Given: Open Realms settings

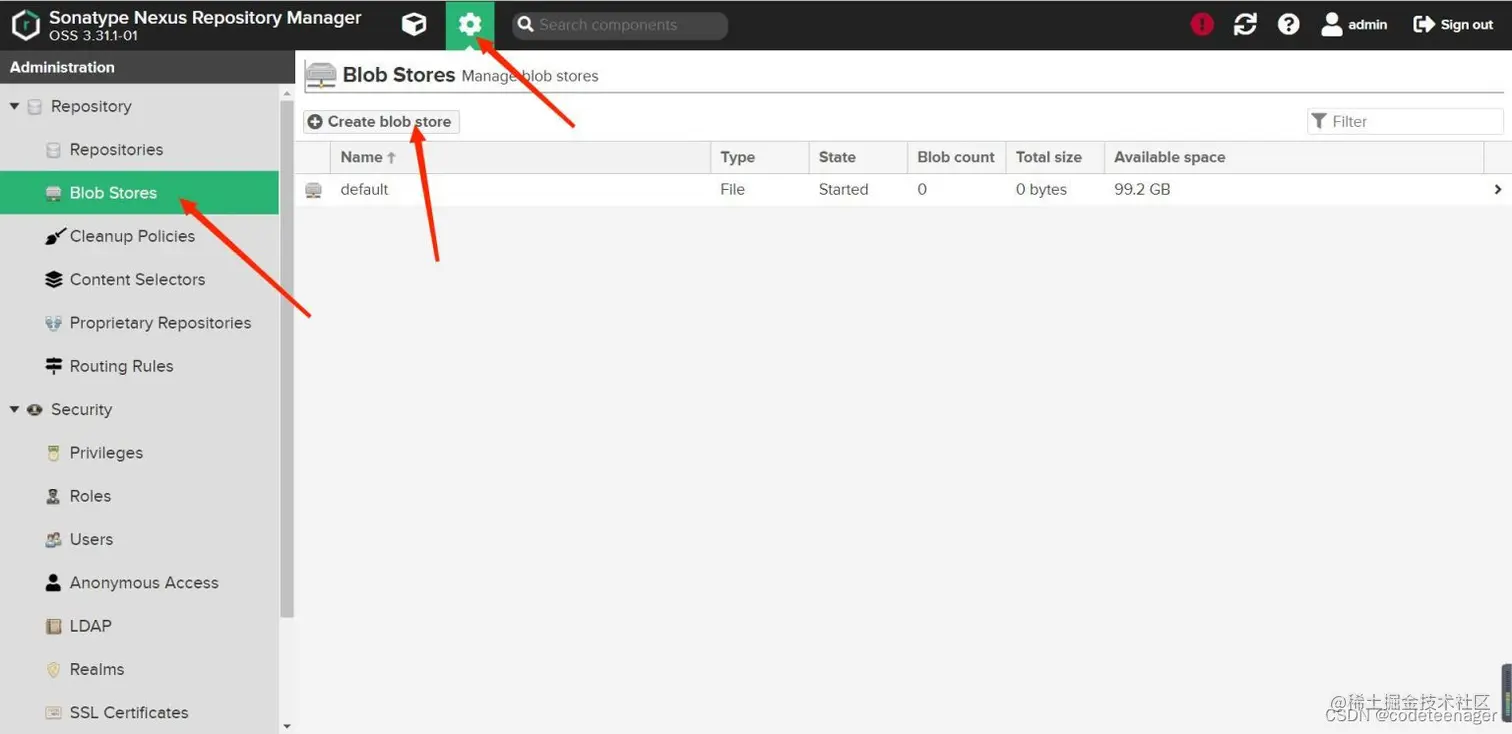Looking at the screenshot, I should point(97,669).
